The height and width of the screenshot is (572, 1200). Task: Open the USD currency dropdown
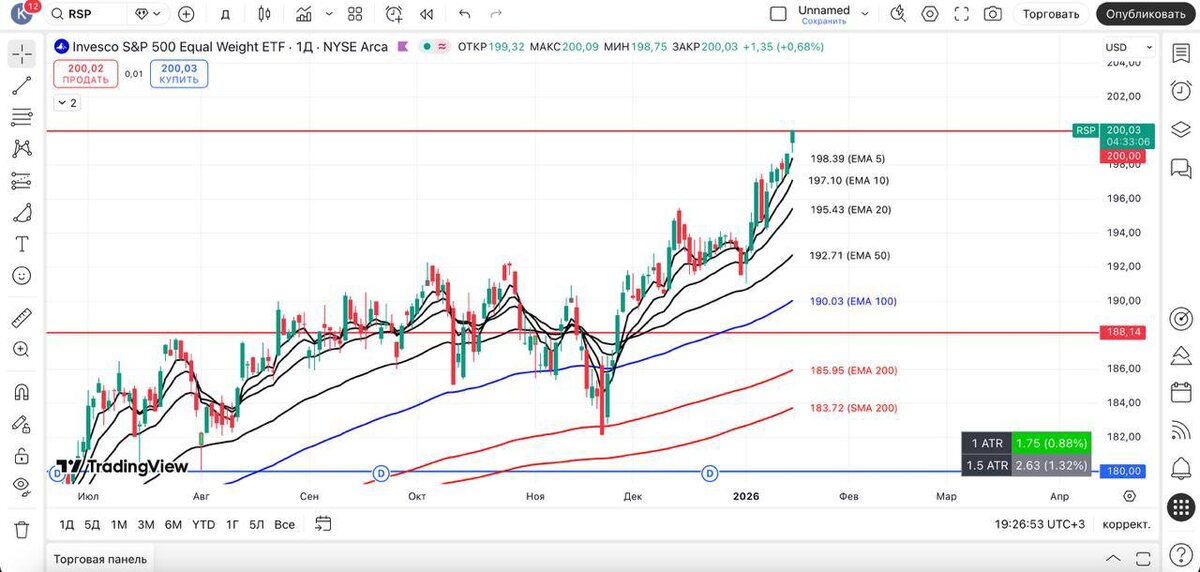[x=1129, y=47]
